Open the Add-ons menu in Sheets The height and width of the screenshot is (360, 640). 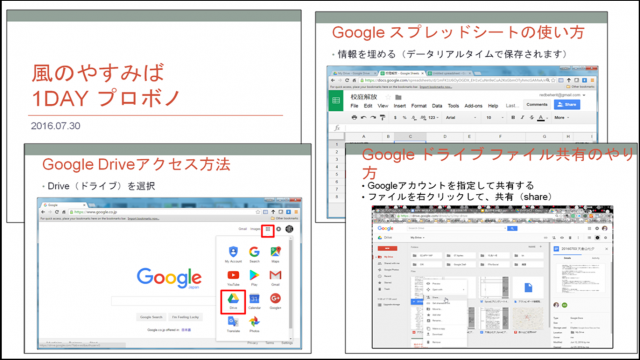pos(473,106)
